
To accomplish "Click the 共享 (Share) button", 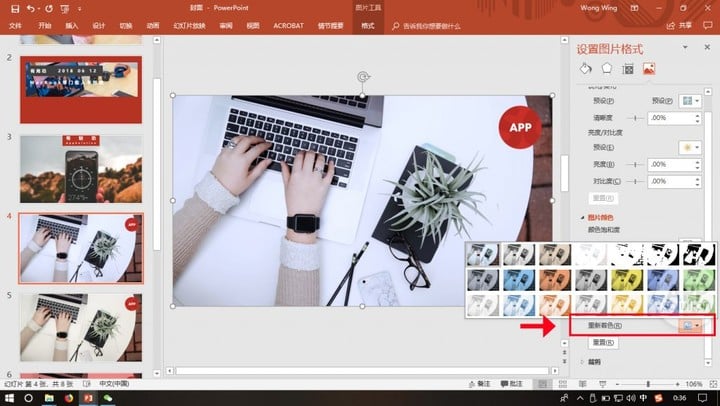I will 680,26.
